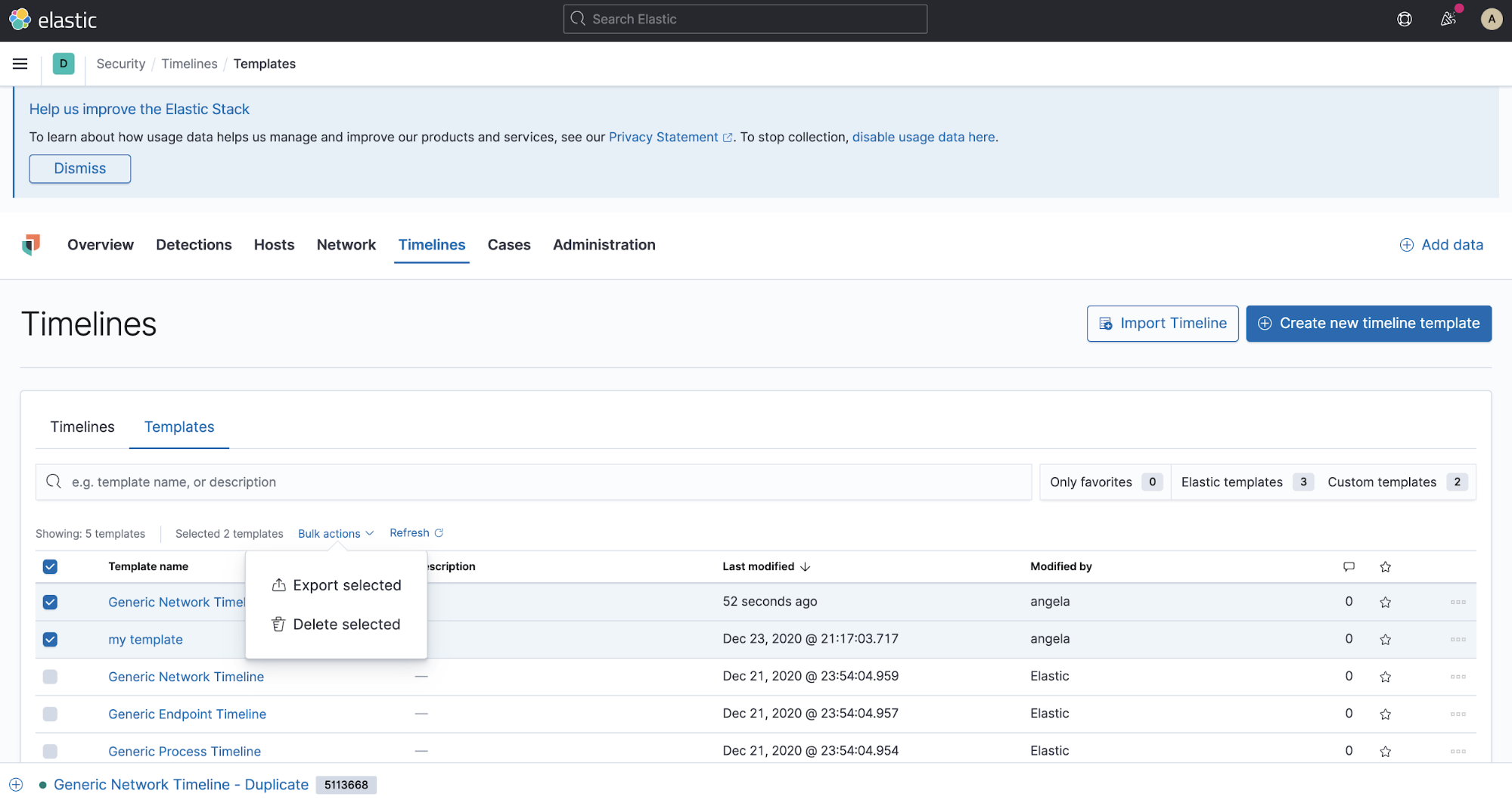This screenshot has height=803, width=1512.
Task: Check the Generic Endpoint Timeline checkbox
Action: [x=50, y=714]
